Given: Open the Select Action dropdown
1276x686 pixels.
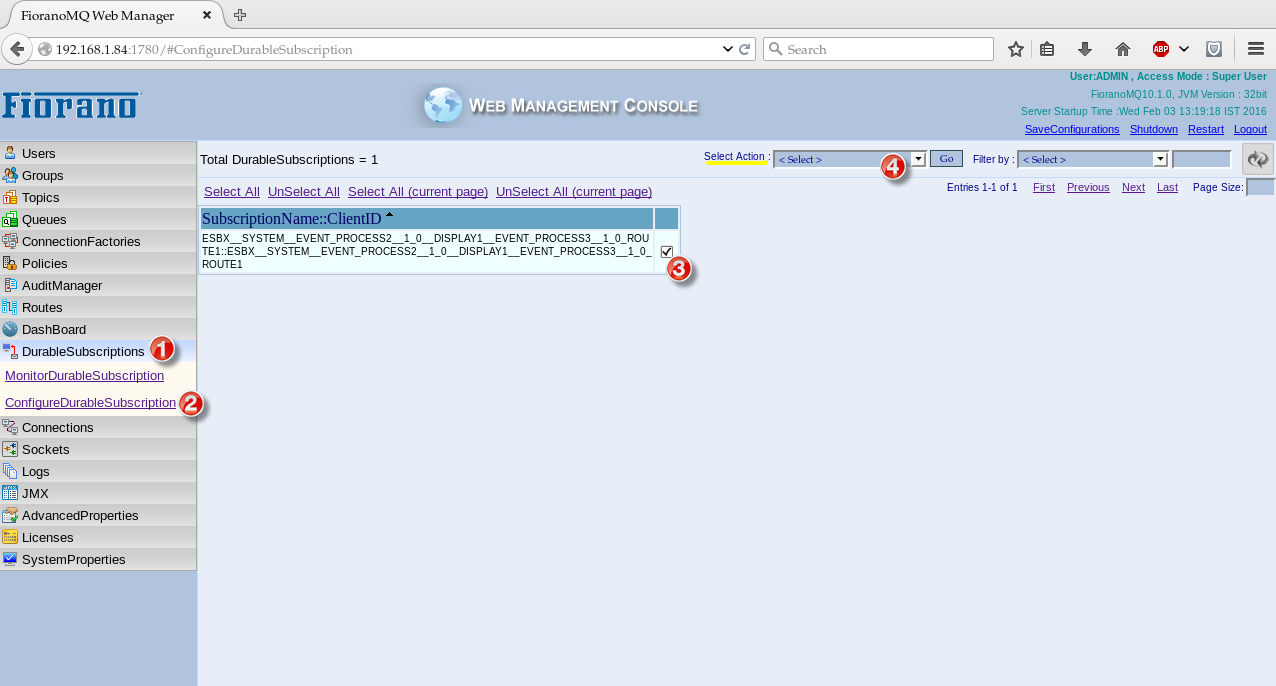Looking at the screenshot, I should 850,159.
